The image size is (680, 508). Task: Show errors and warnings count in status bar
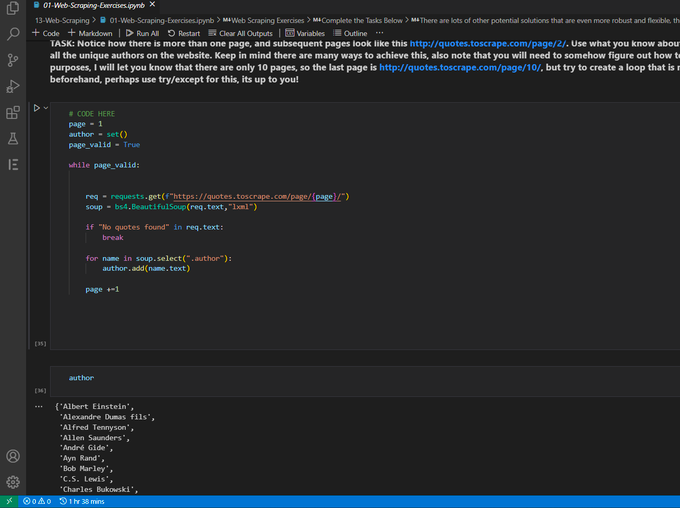click(x=37, y=501)
